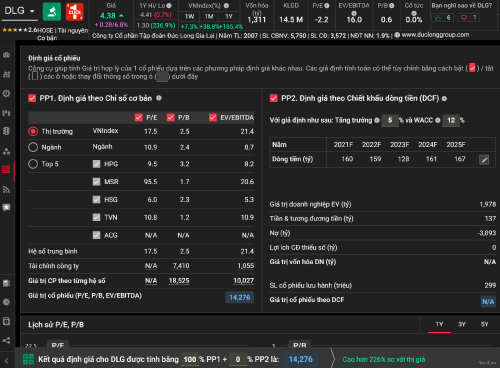Image resolution: width=500 pixels, height=368 pixels.
Task: Click the WACC percentage input field
Action: click(451, 120)
